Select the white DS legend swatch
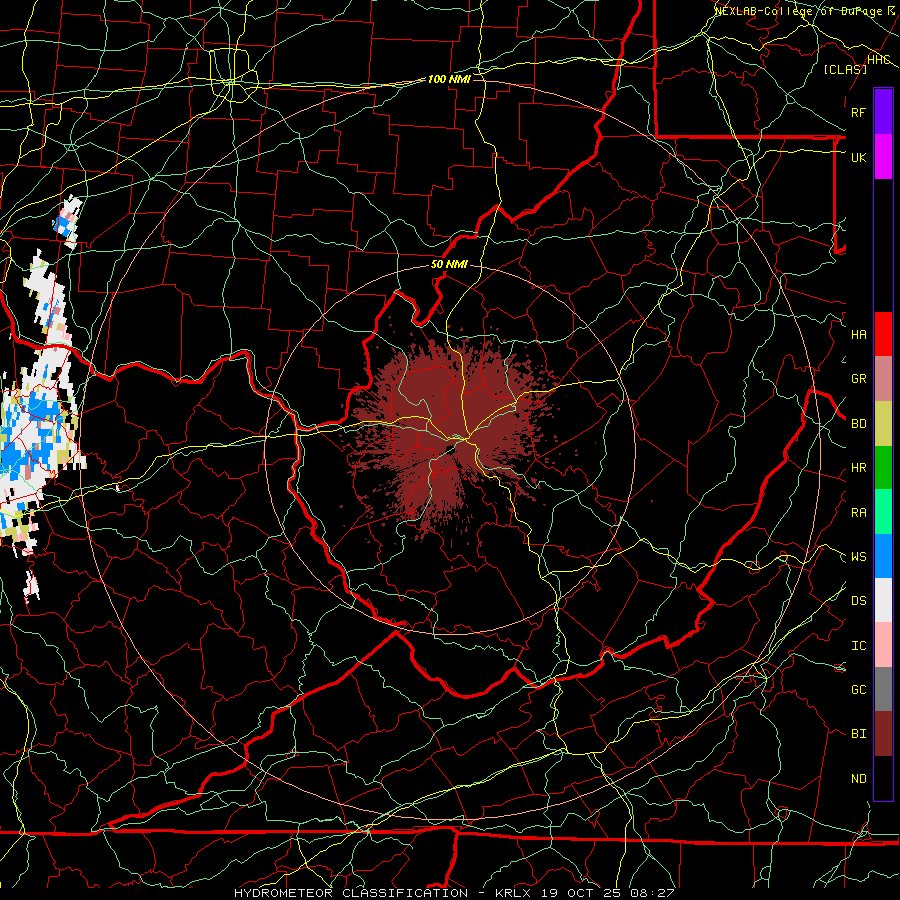The height and width of the screenshot is (900, 900). coord(883,600)
